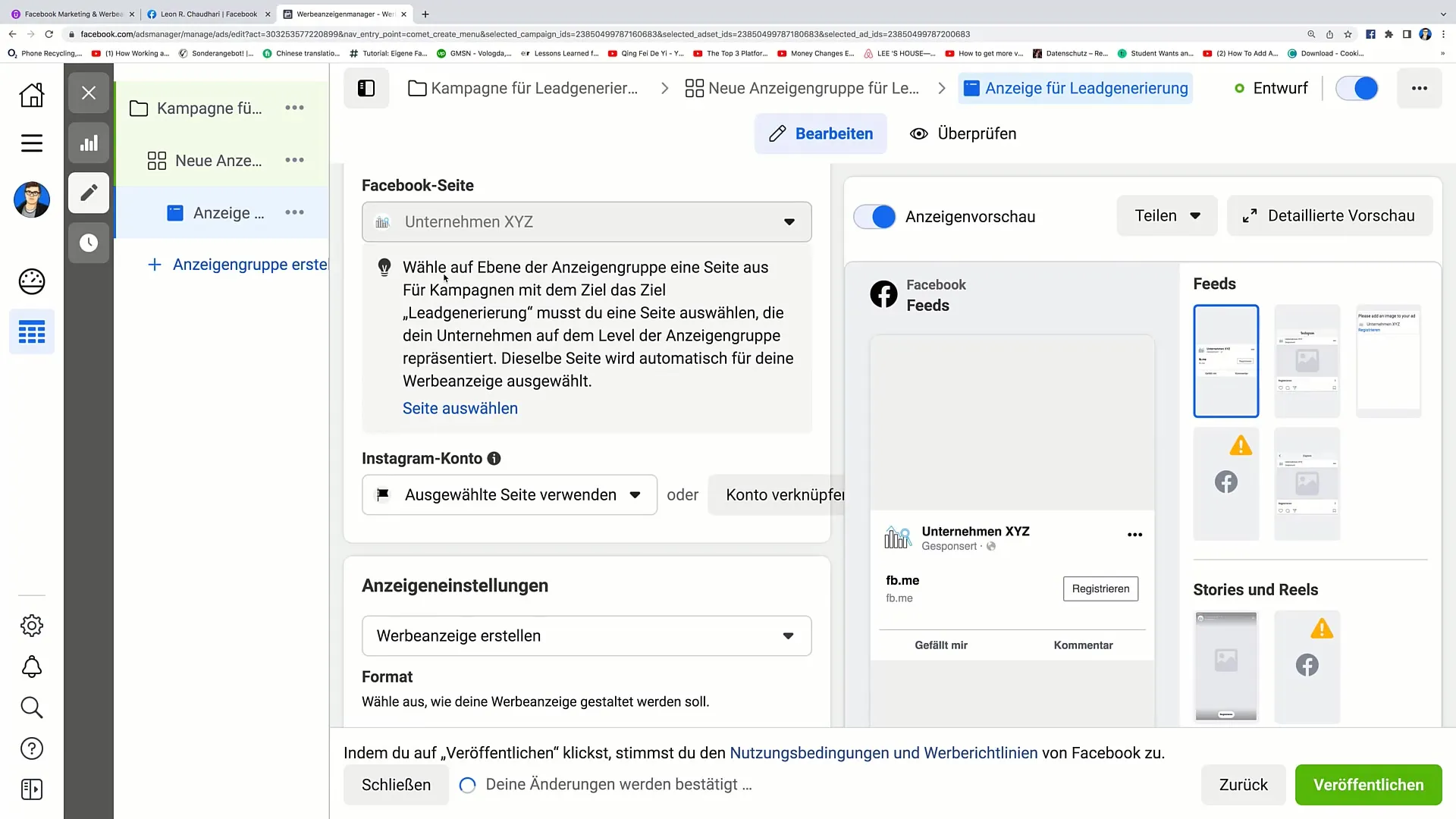Screen dimensions: 1456x819
Task: Open the Meta home icon in left rail
Action: point(32,95)
